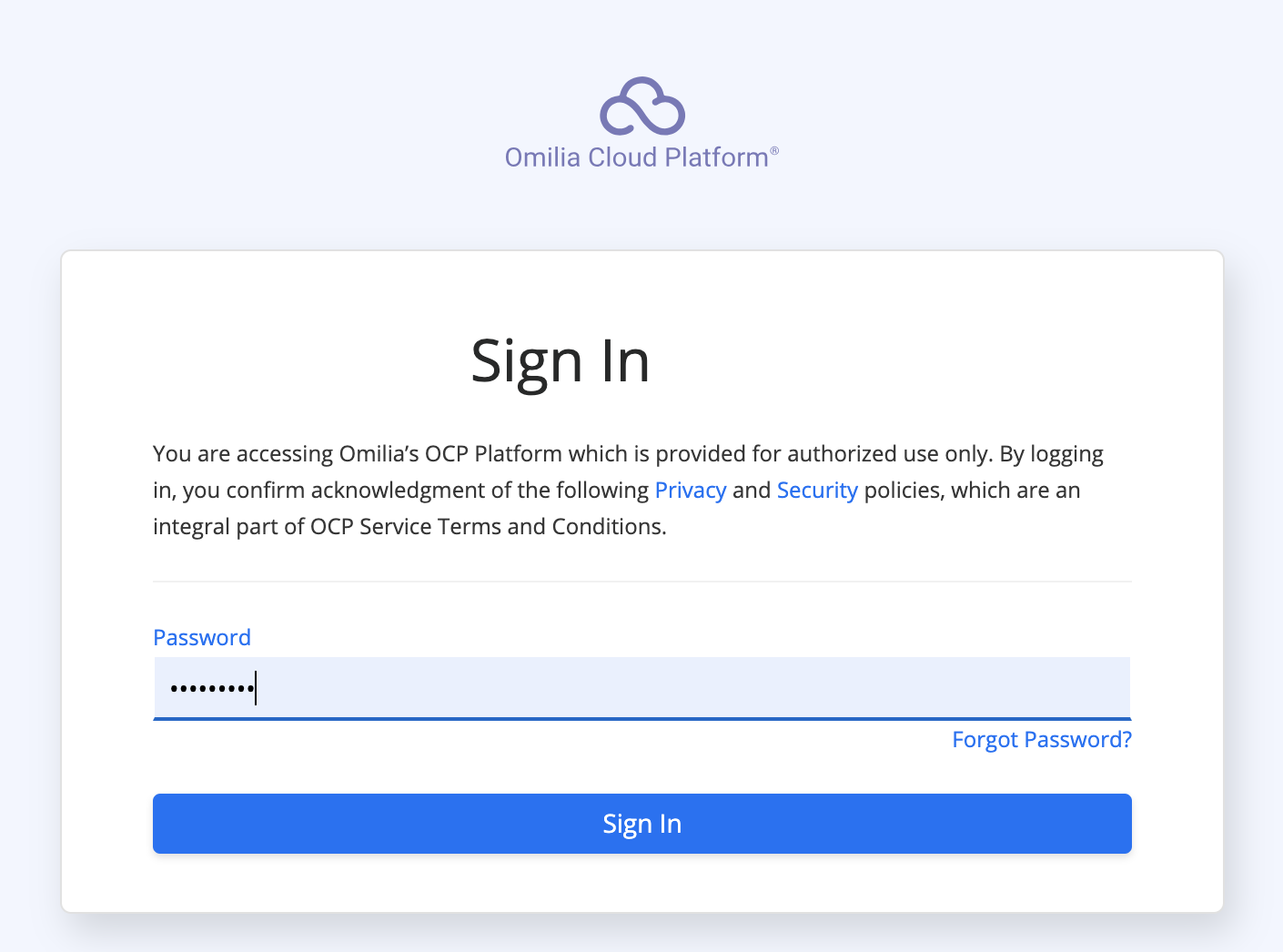Screen dimensions: 1283x952
Task: Click the blue underline beneath password field
Action: point(641,719)
